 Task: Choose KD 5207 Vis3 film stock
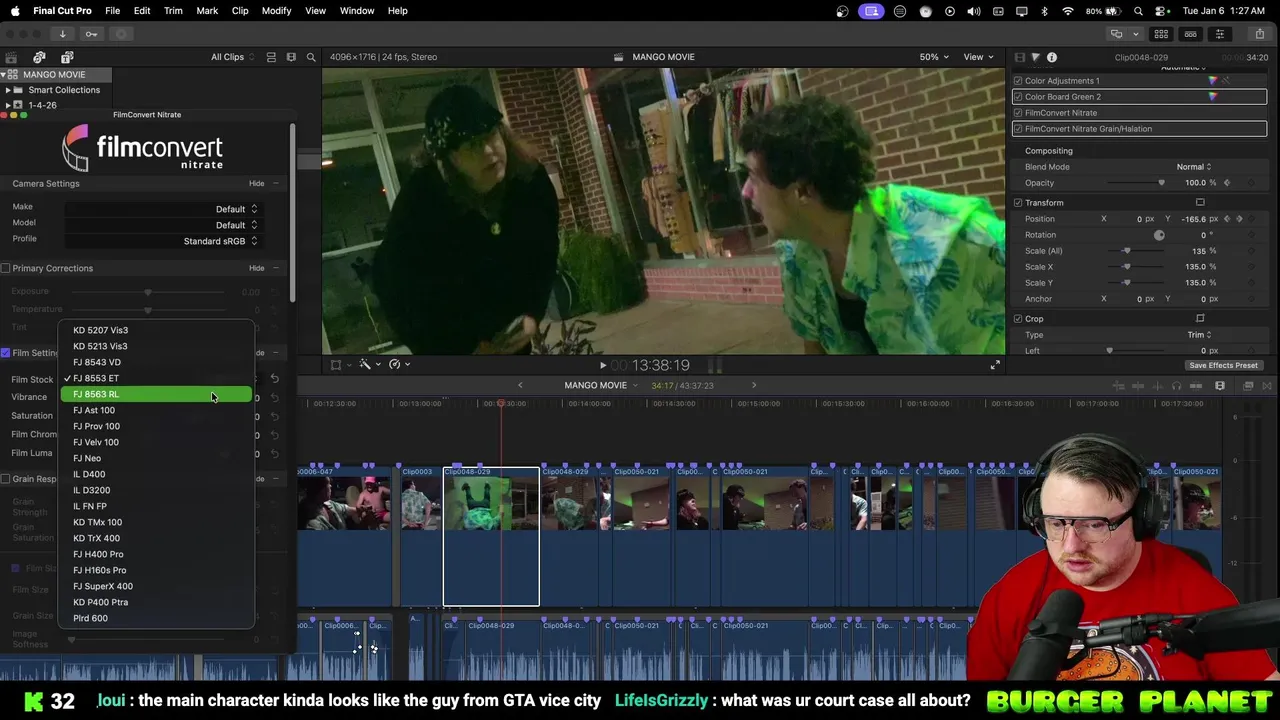(156, 330)
